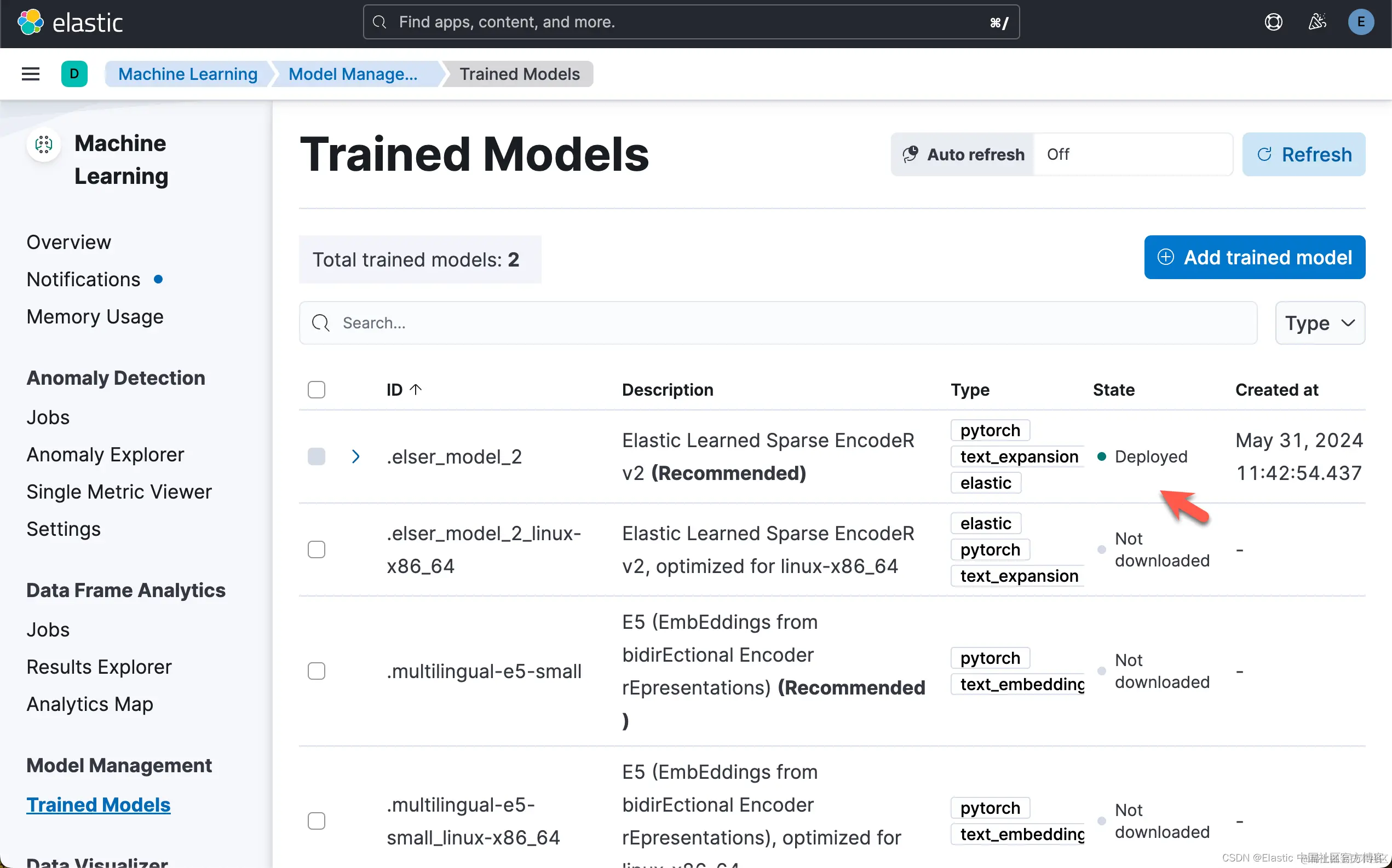Check the .multilingual-e5-small row checkbox
The height and width of the screenshot is (868, 1392).
click(317, 671)
